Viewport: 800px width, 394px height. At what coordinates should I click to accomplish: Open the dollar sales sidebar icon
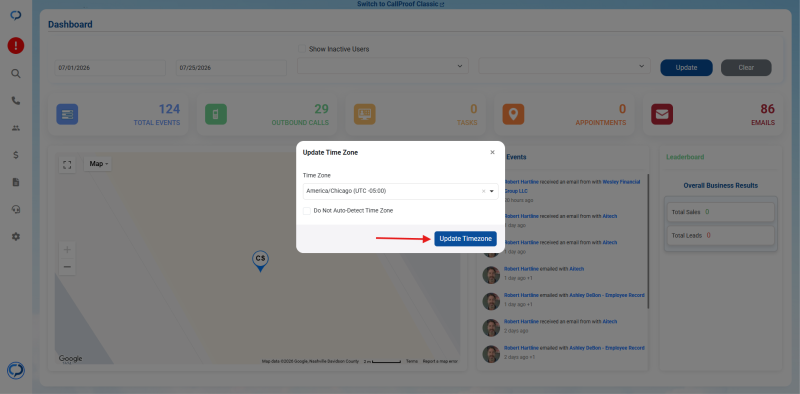16,155
